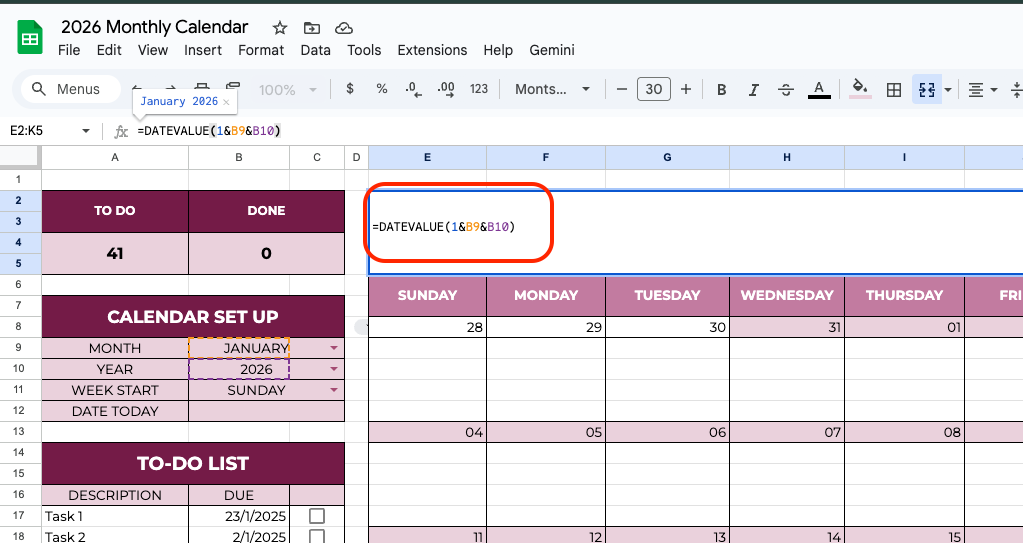Click the horizontal align icon
1023x543 pixels.
[x=976, y=89]
